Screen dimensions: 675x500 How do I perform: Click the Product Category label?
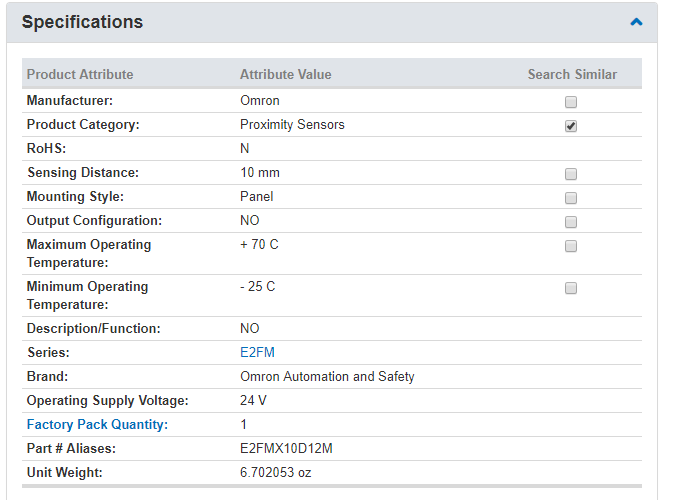click(83, 124)
